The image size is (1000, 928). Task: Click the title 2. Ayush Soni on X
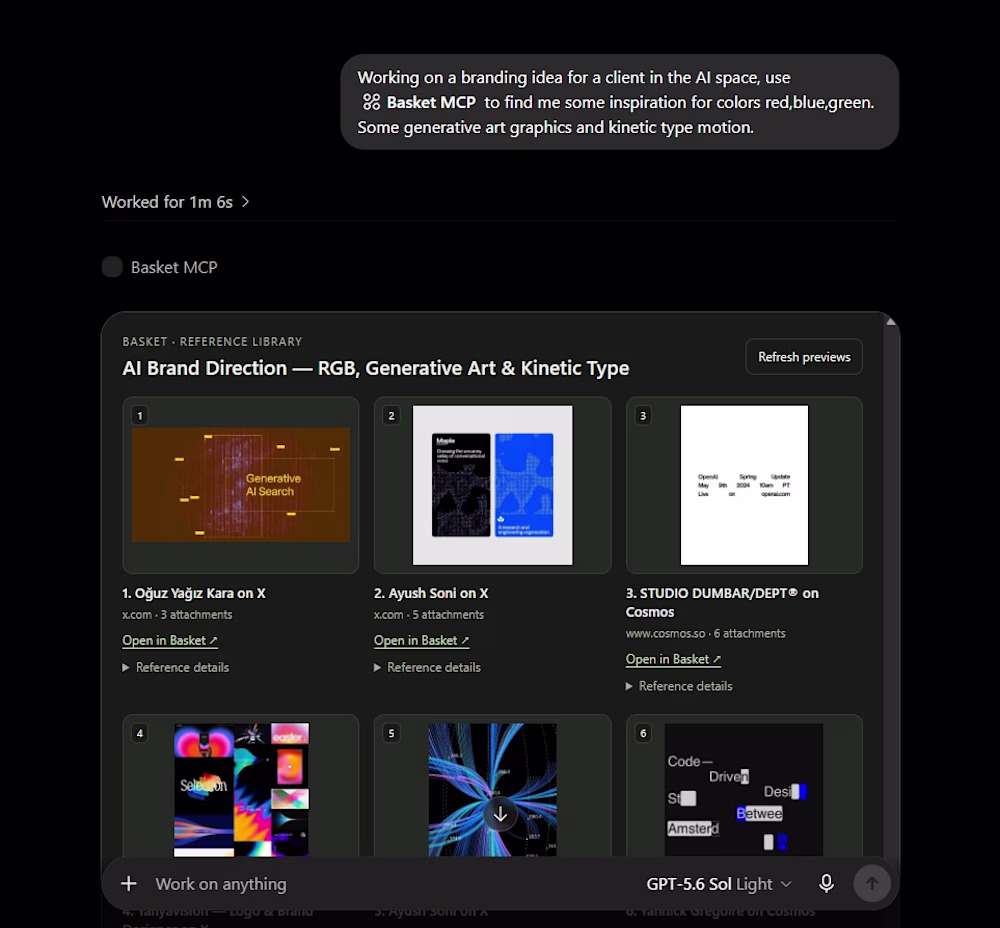(x=431, y=593)
